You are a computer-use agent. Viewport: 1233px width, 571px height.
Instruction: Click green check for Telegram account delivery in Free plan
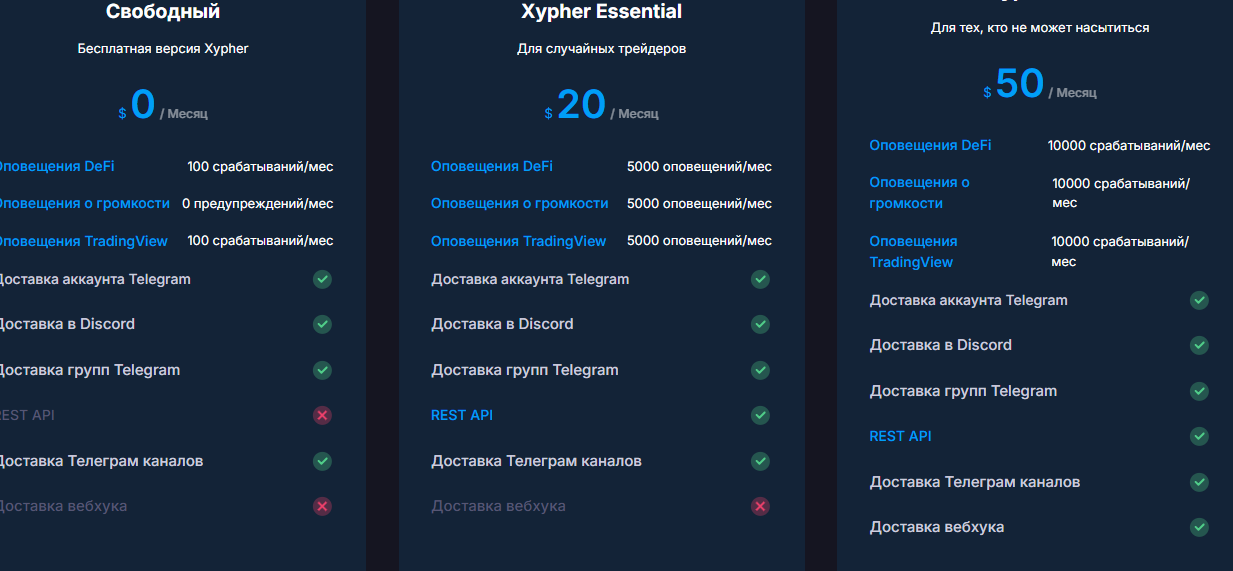[x=322, y=279]
